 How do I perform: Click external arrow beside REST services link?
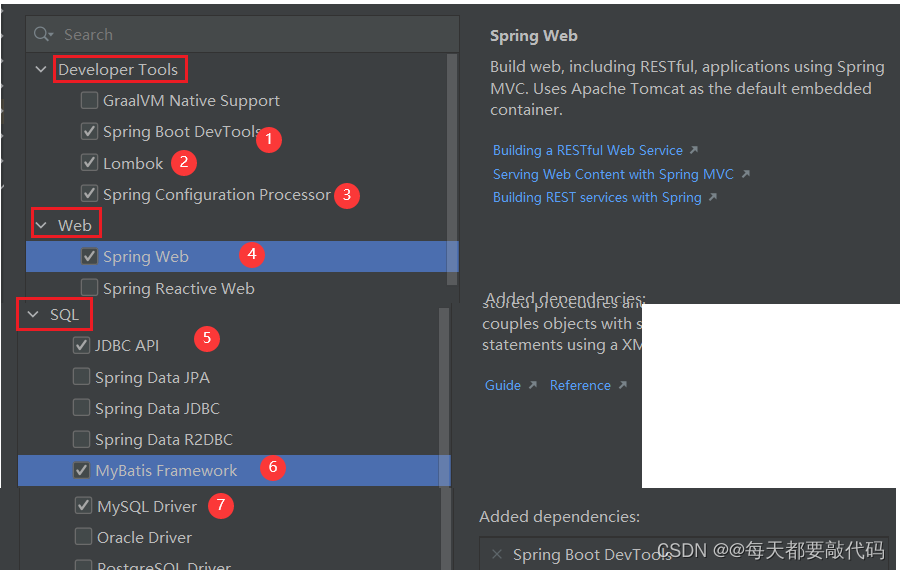coord(713,197)
